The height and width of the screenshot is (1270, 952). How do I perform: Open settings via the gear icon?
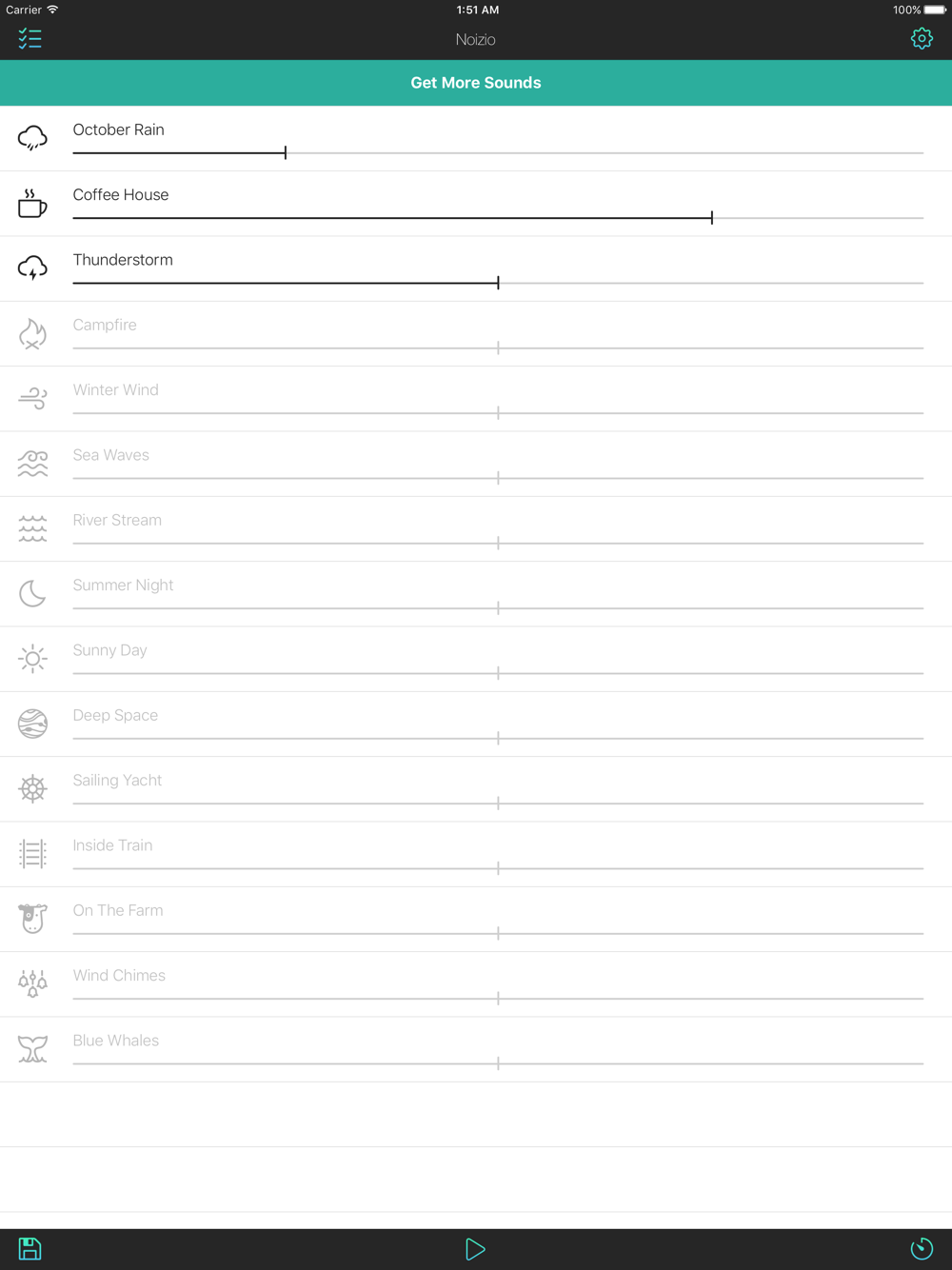(x=921, y=39)
